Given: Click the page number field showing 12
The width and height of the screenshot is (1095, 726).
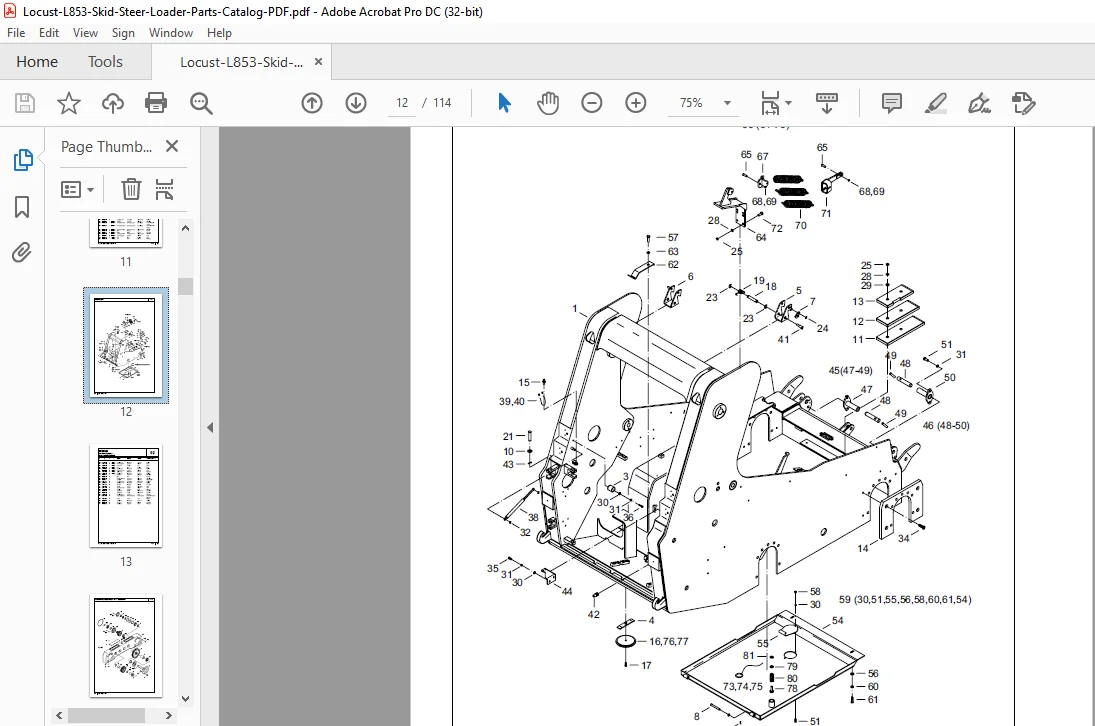Looking at the screenshot, I should pyautogui.click(x=402, y=103).
